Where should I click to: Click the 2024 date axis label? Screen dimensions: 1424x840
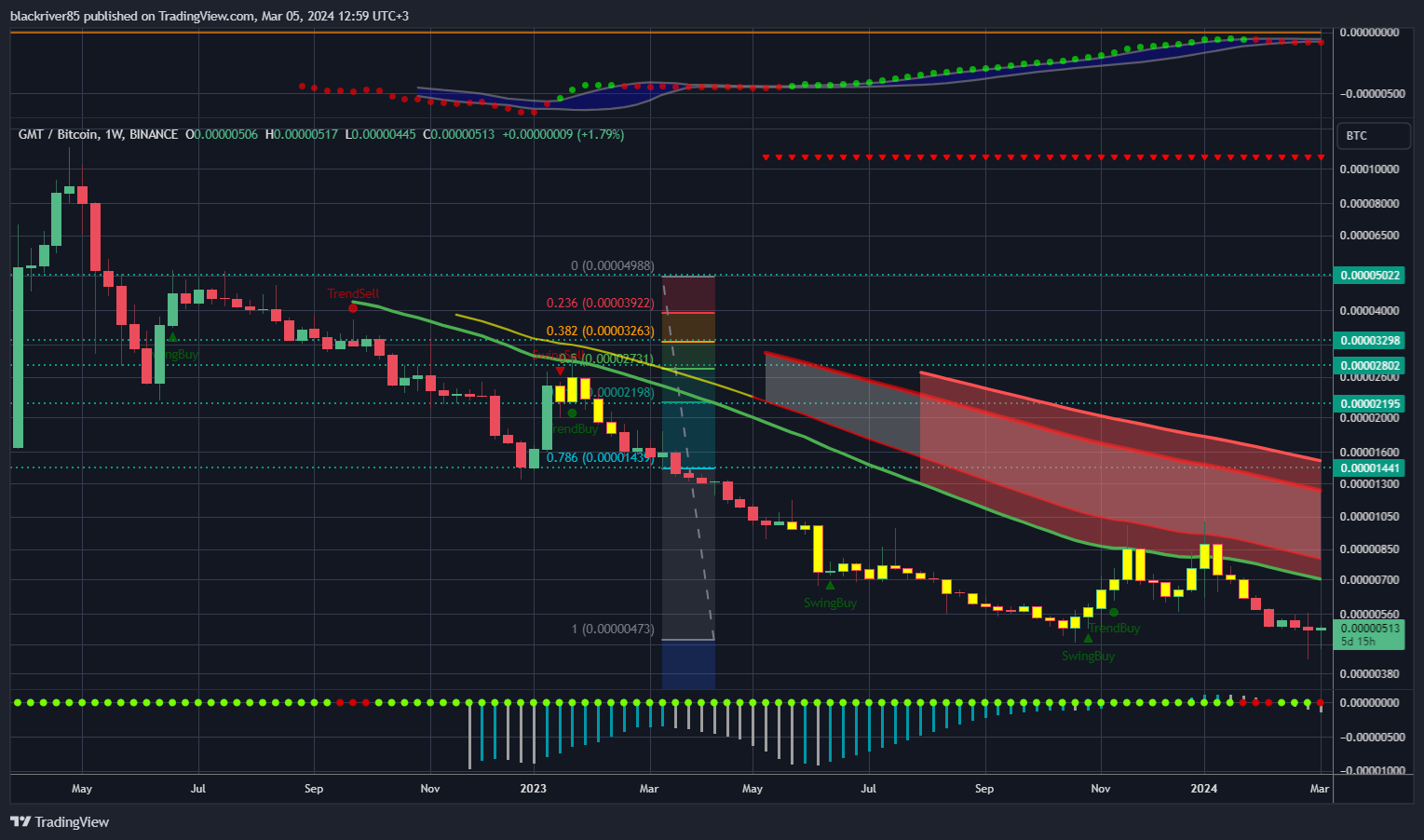pyautogui.click(x=1204, y=789)
